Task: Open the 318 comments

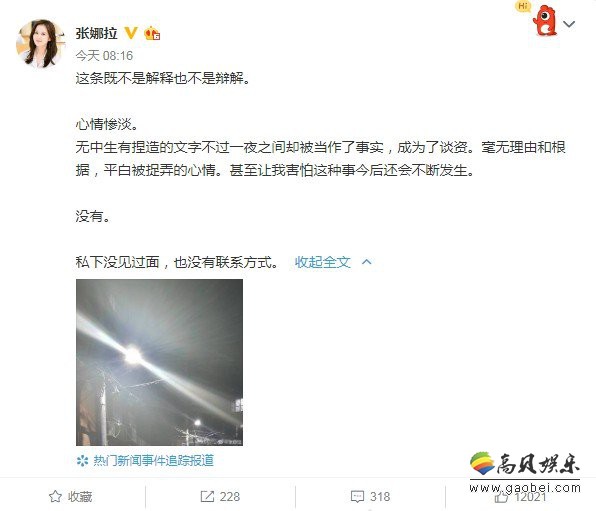Action: point(380,497)
